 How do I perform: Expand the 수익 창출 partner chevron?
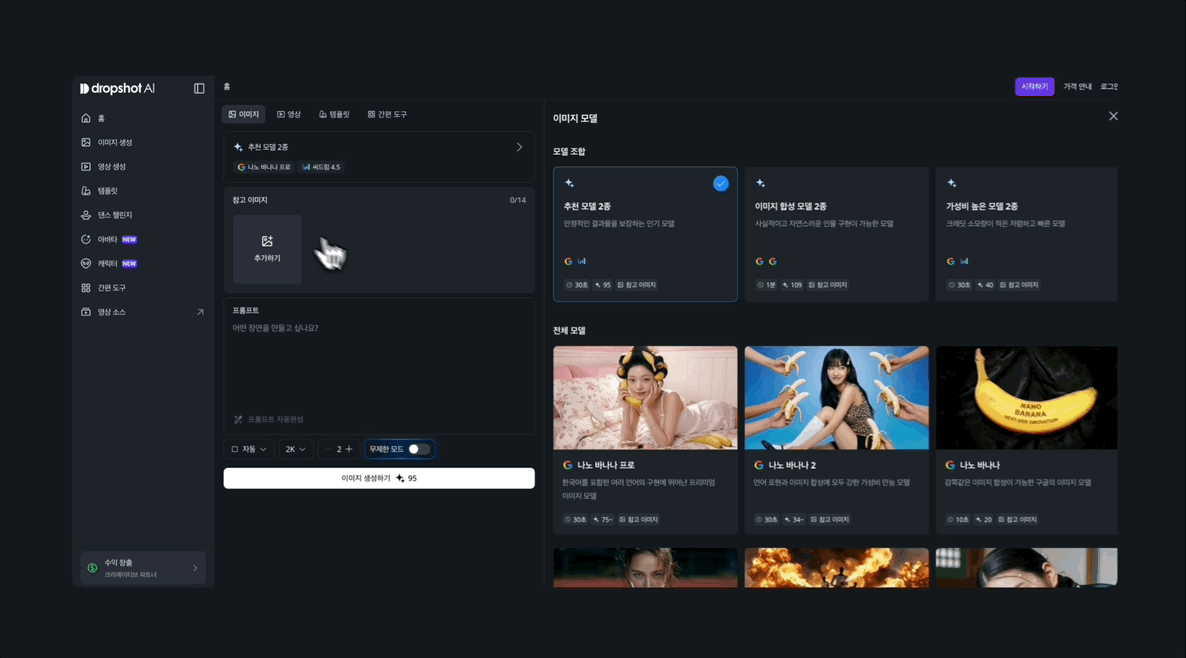coord(195,568)
